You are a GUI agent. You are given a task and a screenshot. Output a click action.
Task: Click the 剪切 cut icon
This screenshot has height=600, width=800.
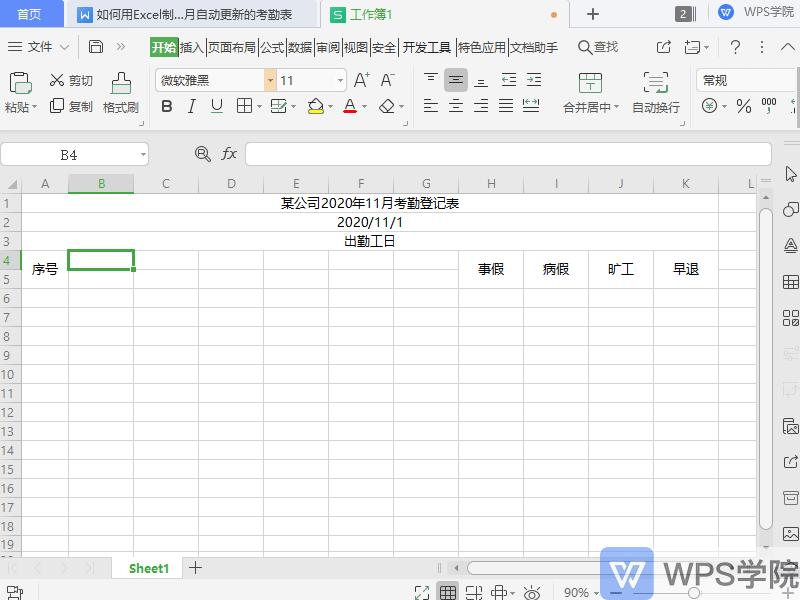tap(71, 81)
